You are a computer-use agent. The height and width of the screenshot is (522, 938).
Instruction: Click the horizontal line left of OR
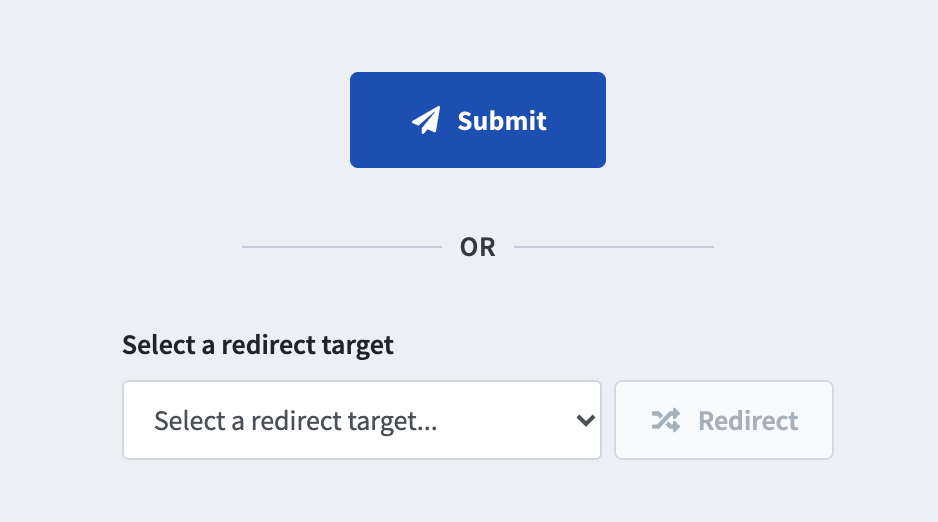coord(342,247)
